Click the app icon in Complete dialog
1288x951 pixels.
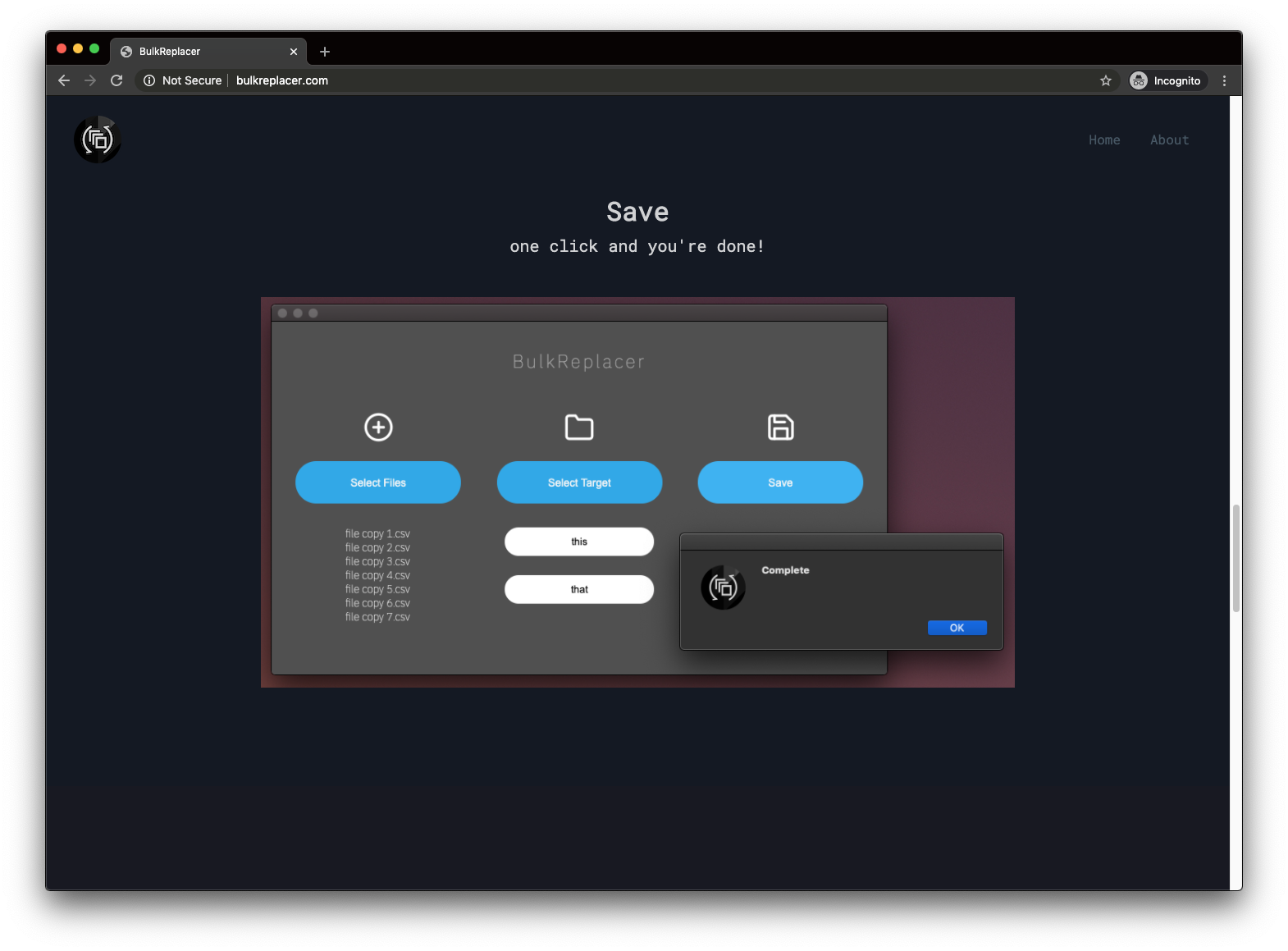click(x=723, y=588)
